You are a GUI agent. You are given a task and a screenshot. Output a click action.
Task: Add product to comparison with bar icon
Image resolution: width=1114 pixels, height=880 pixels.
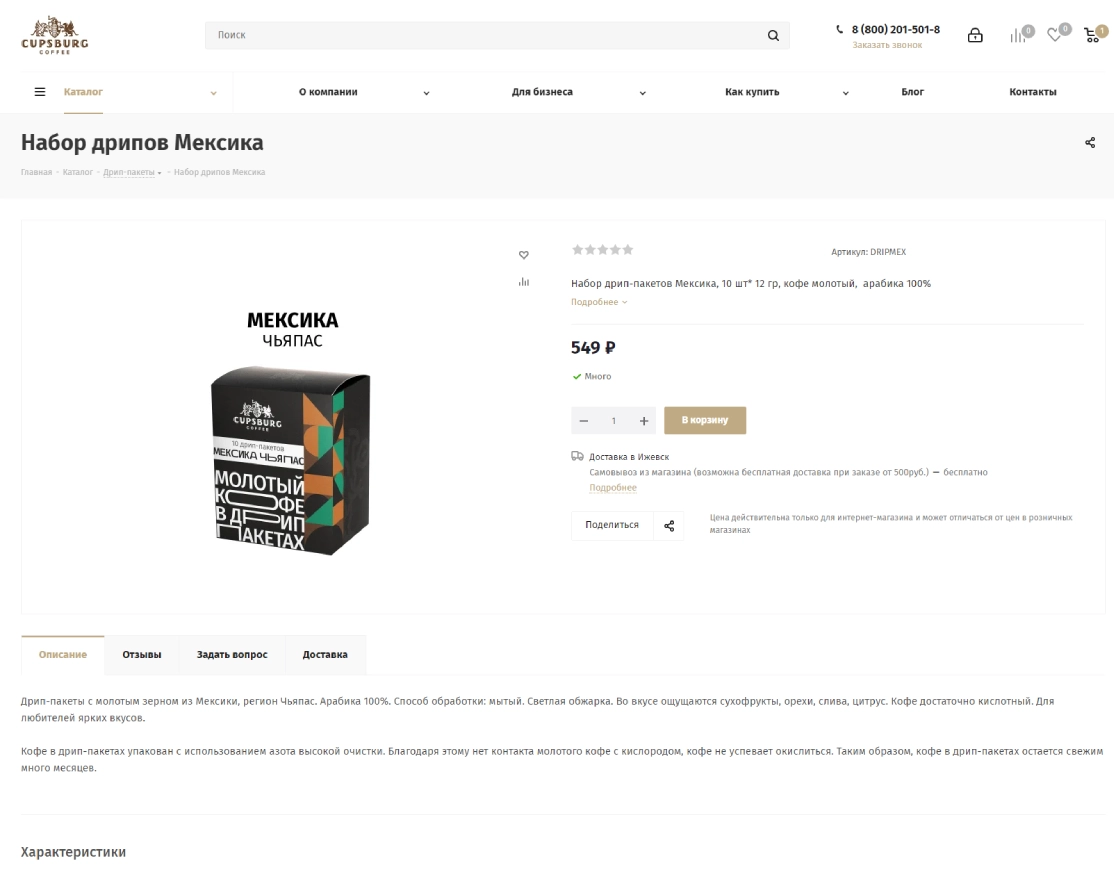pos(524,282)
